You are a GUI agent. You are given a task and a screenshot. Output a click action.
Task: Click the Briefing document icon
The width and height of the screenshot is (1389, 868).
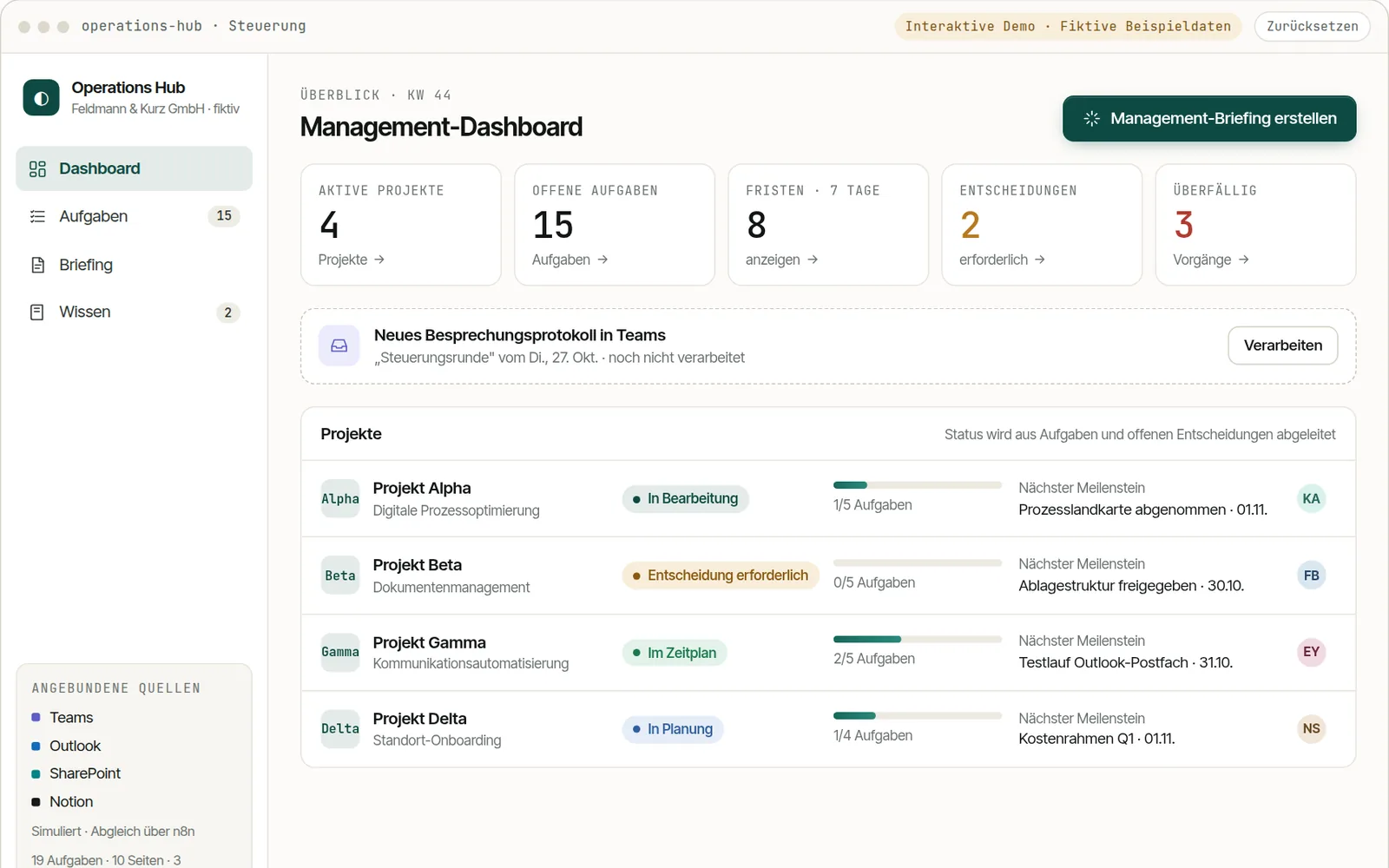point(37,265)
